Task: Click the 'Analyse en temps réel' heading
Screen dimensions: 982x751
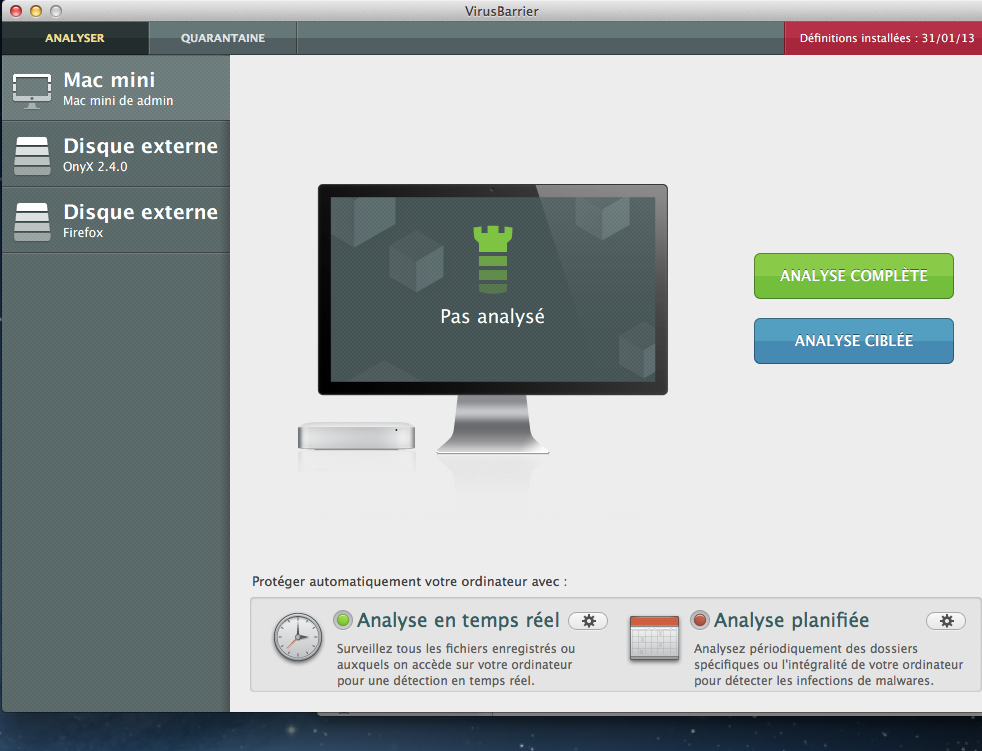Action: pos(458,620)
